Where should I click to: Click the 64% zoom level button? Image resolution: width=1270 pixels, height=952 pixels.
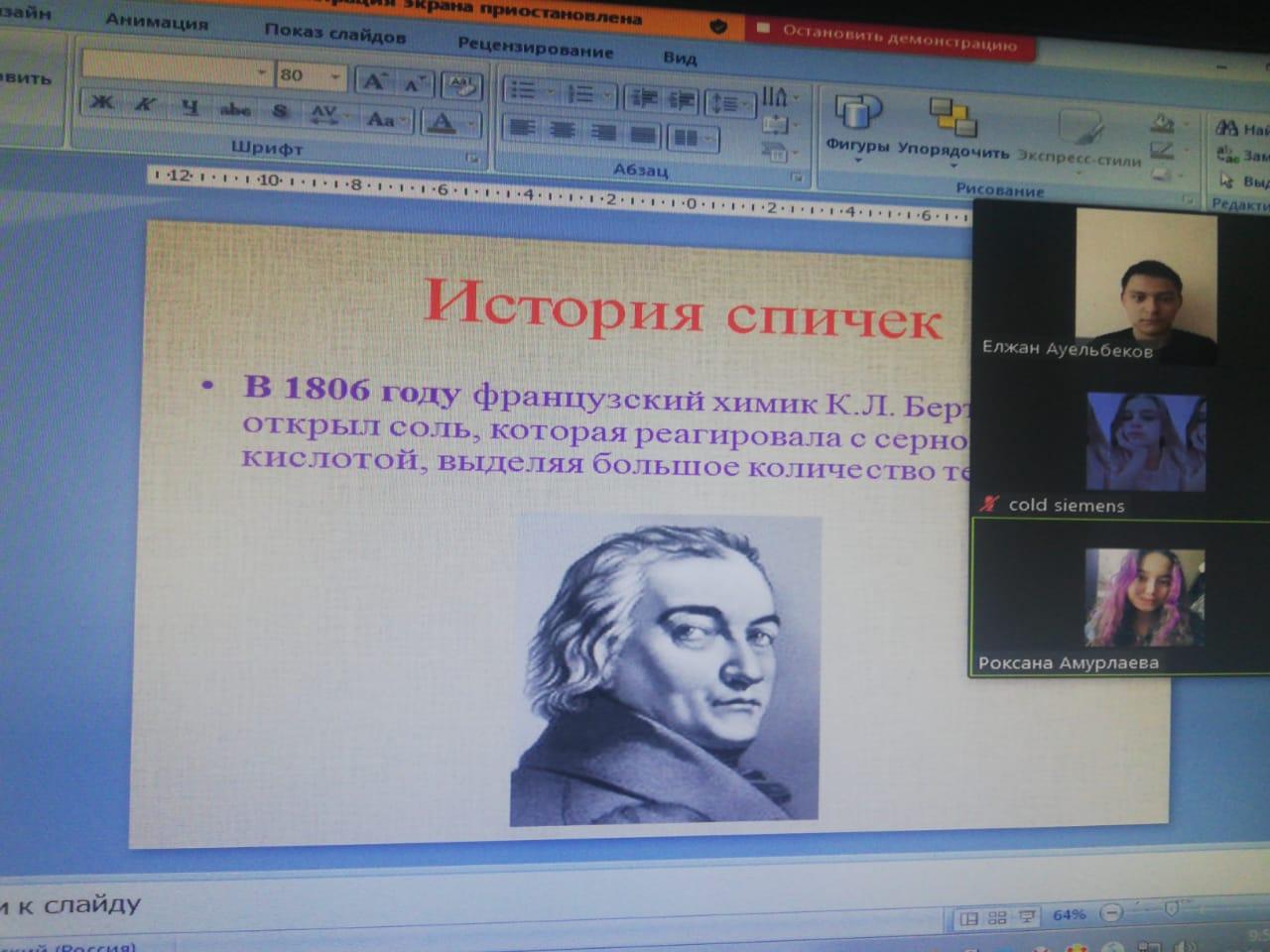pos(1069,914)
